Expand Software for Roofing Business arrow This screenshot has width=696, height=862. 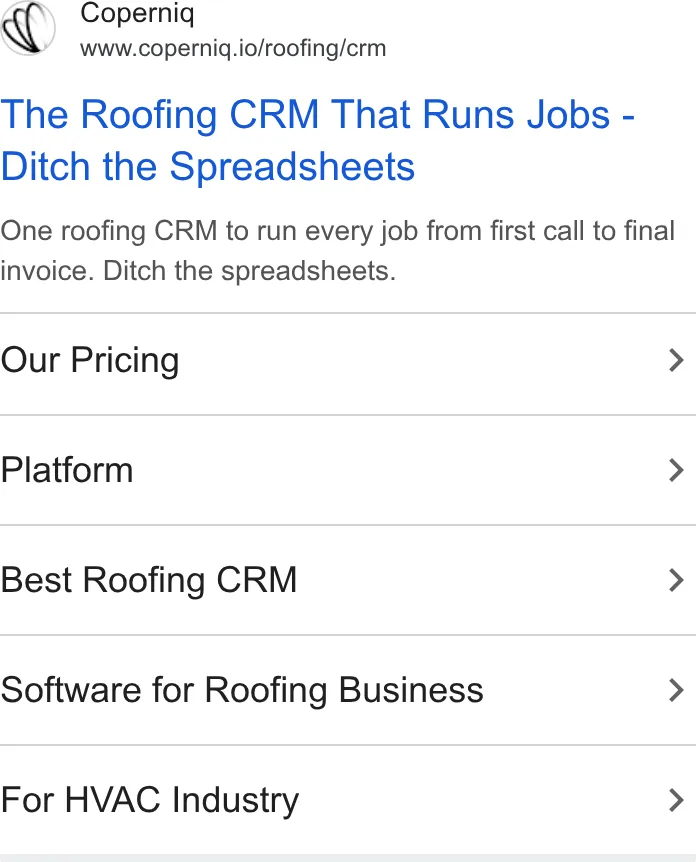pos(676,690)
